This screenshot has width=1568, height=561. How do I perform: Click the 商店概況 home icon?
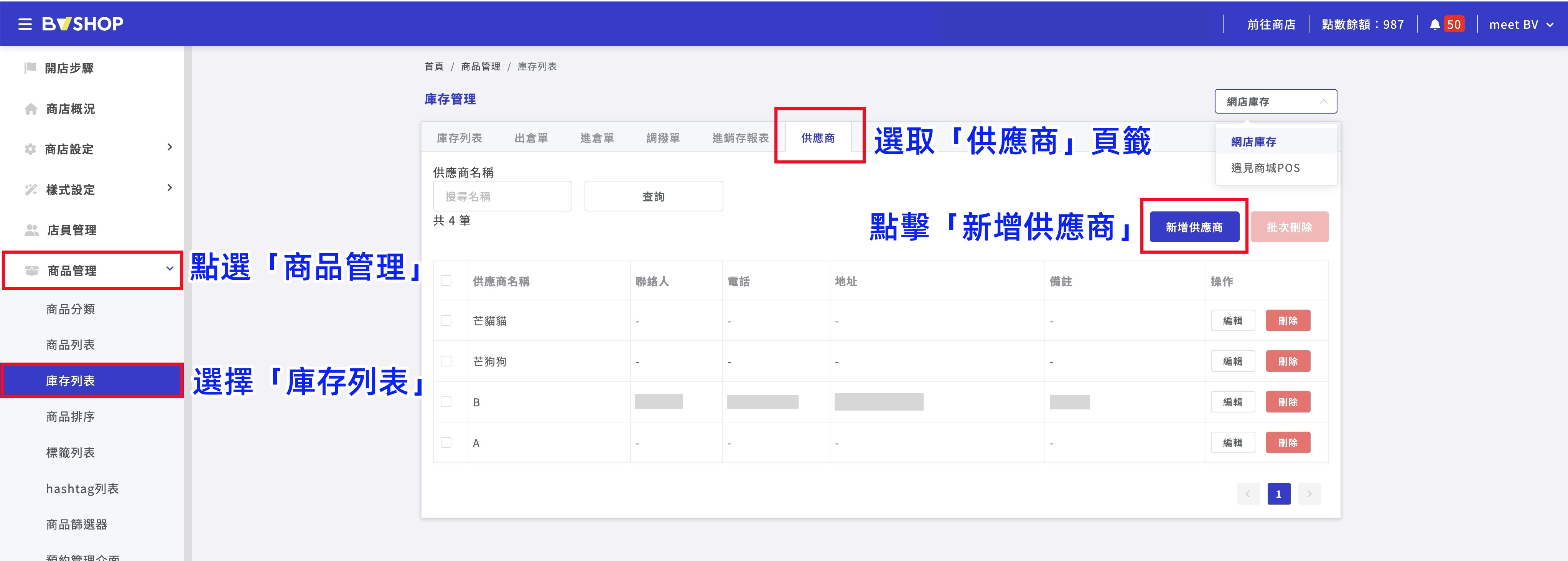pos(30,109)
